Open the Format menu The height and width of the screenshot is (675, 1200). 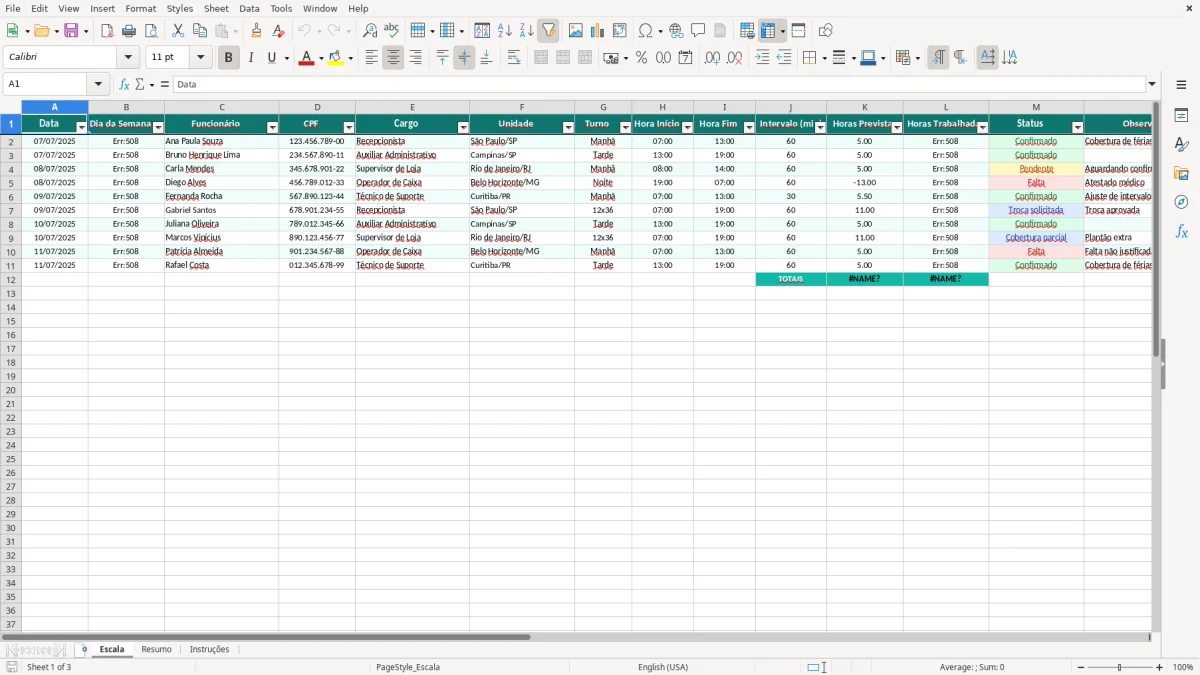coord(141,8)
